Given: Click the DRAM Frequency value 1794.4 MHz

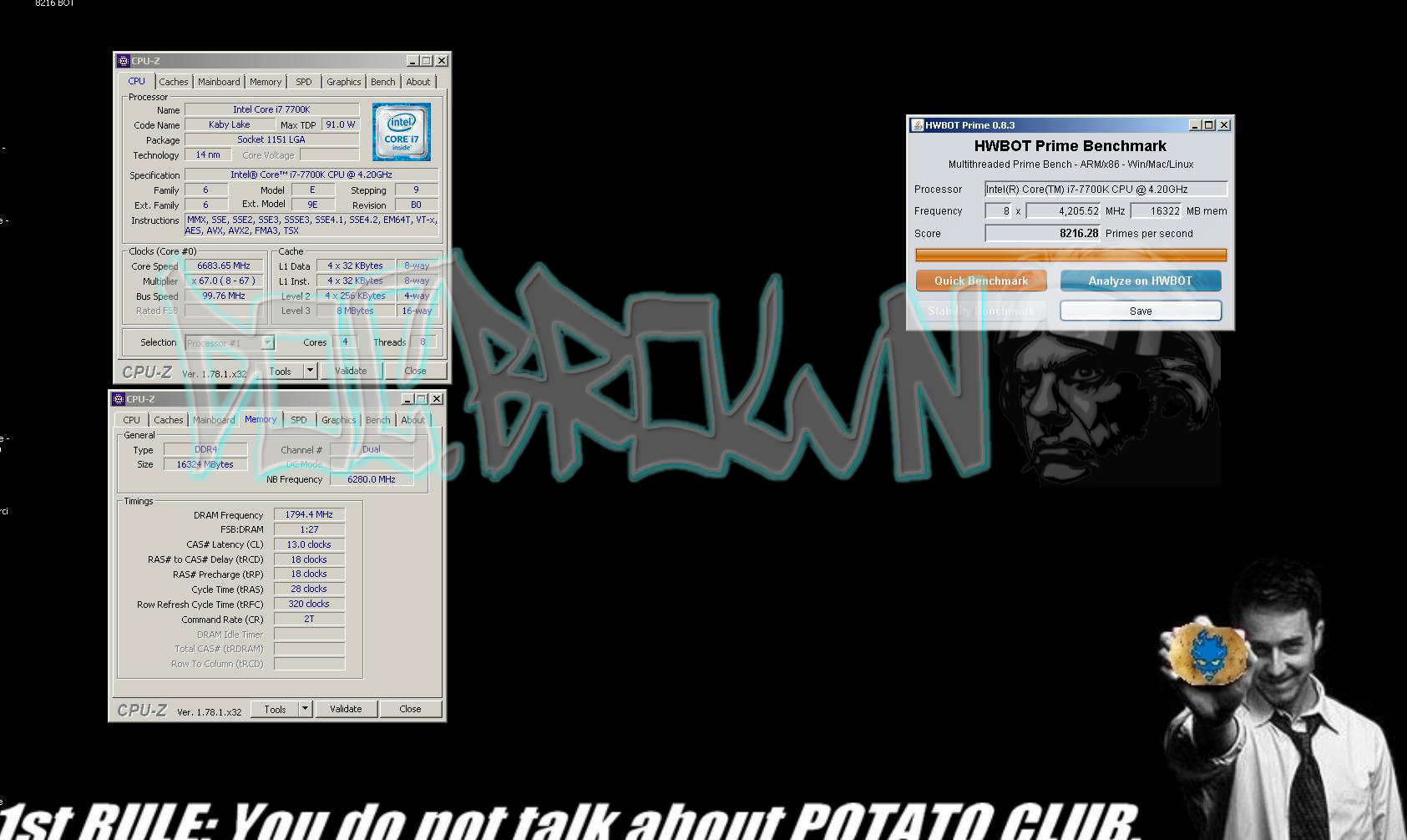Looking at the screenshot, I should pyautogui.click(x=309, y=514).
